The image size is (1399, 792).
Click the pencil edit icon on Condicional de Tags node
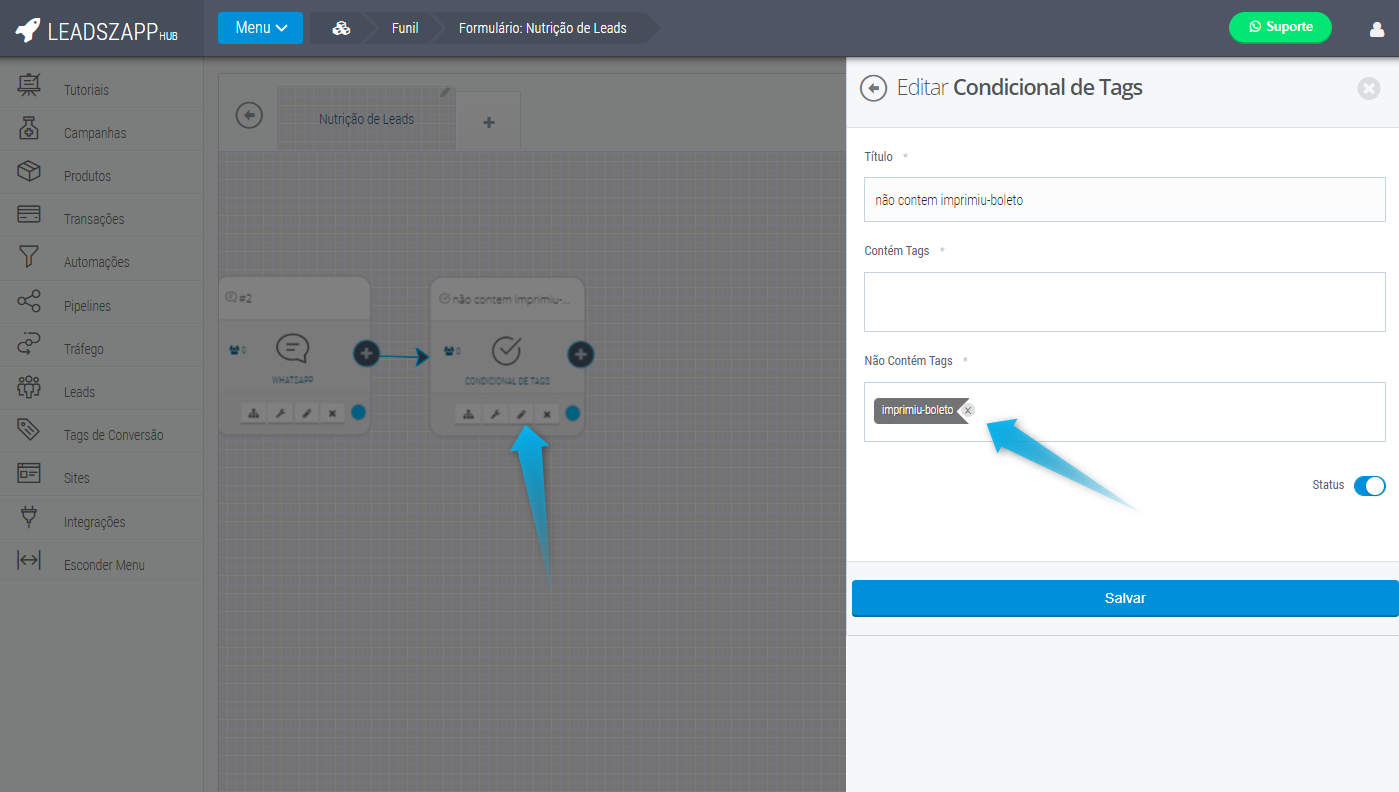click(x=521, y=414)
